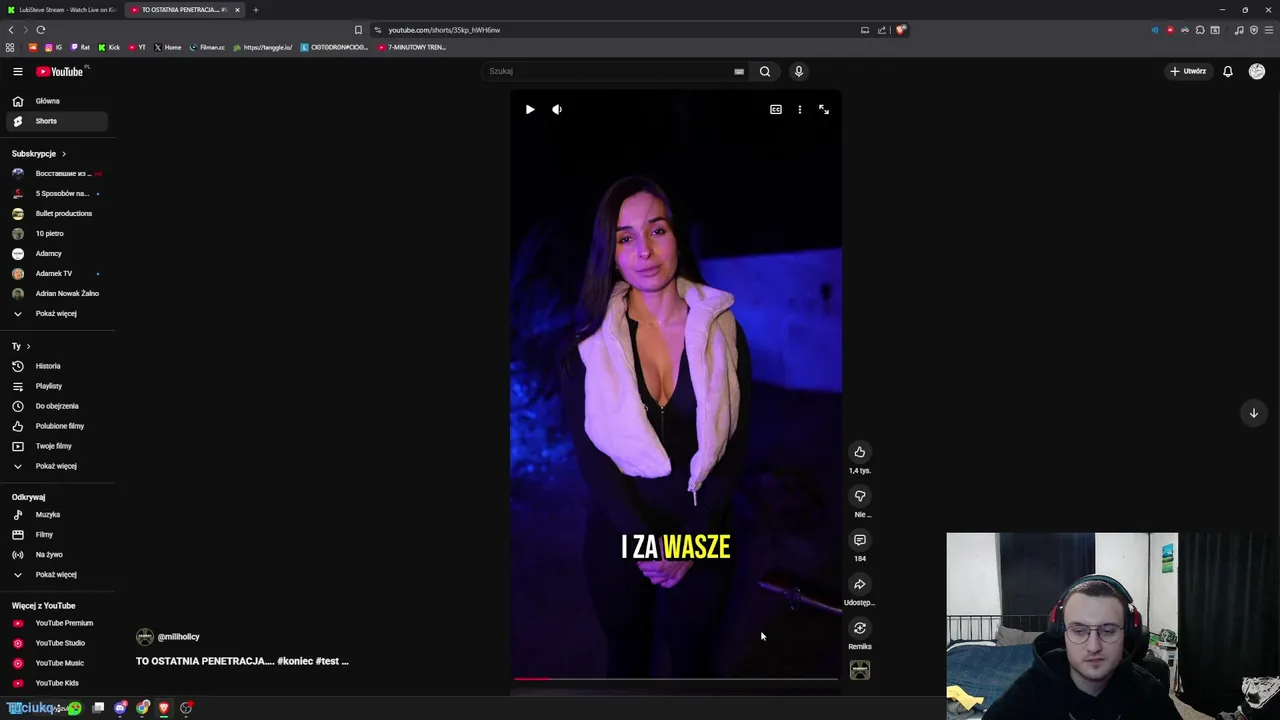Open Adamek TV channel
Screen dimensions: 1280x720
[x=57, y=273]
